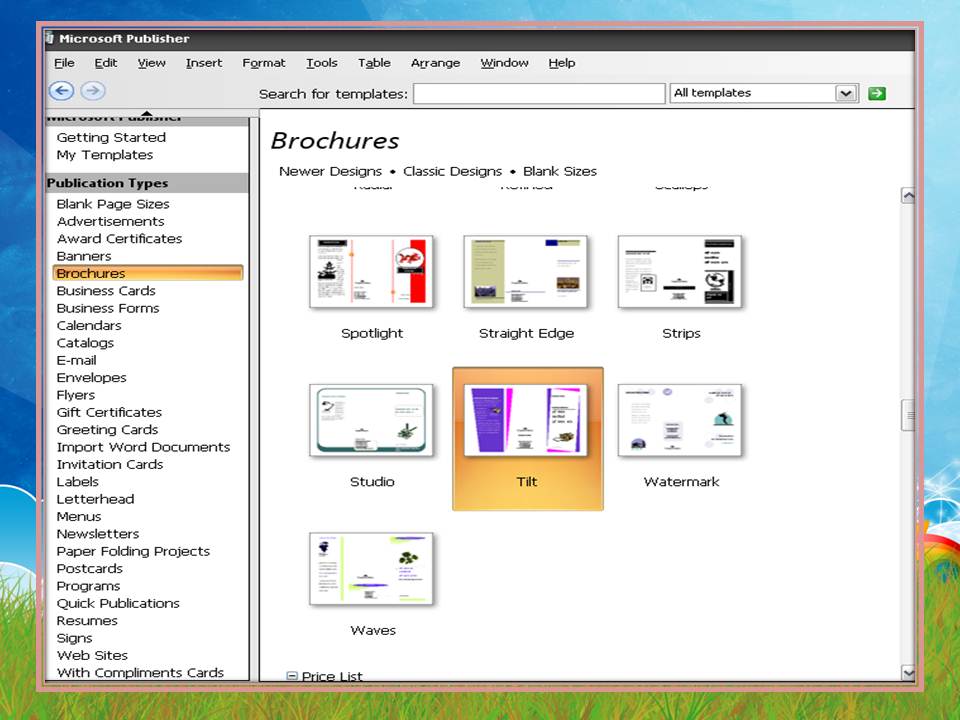This screenshot has width=960, height=720.
Task: Click the blue Back arrow button
Action: pyautogui.click(x=61, y=91)
